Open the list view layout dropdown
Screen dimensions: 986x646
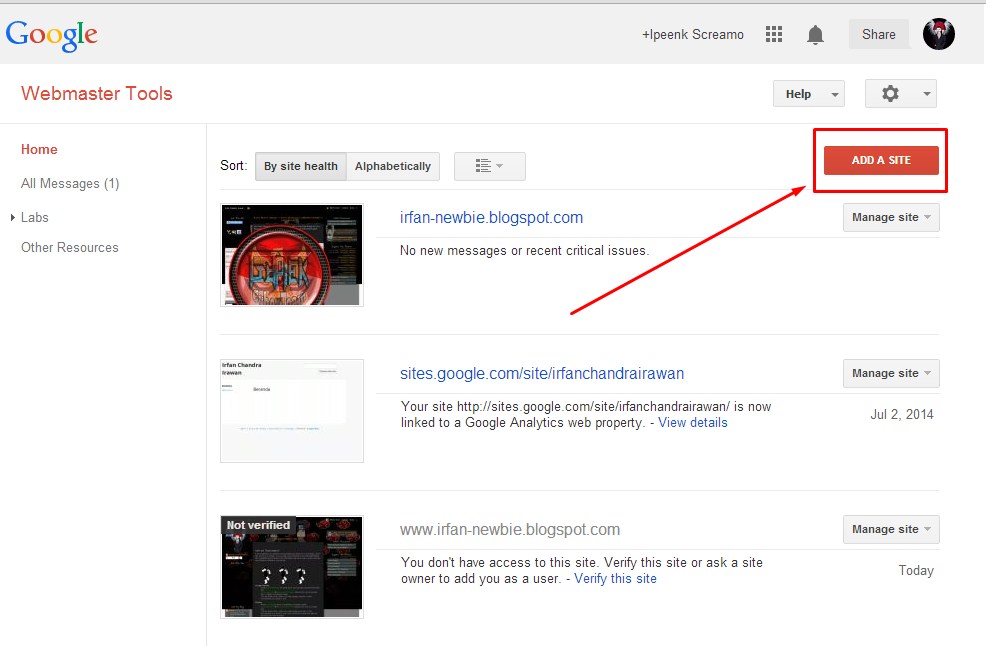coord(489,166)
